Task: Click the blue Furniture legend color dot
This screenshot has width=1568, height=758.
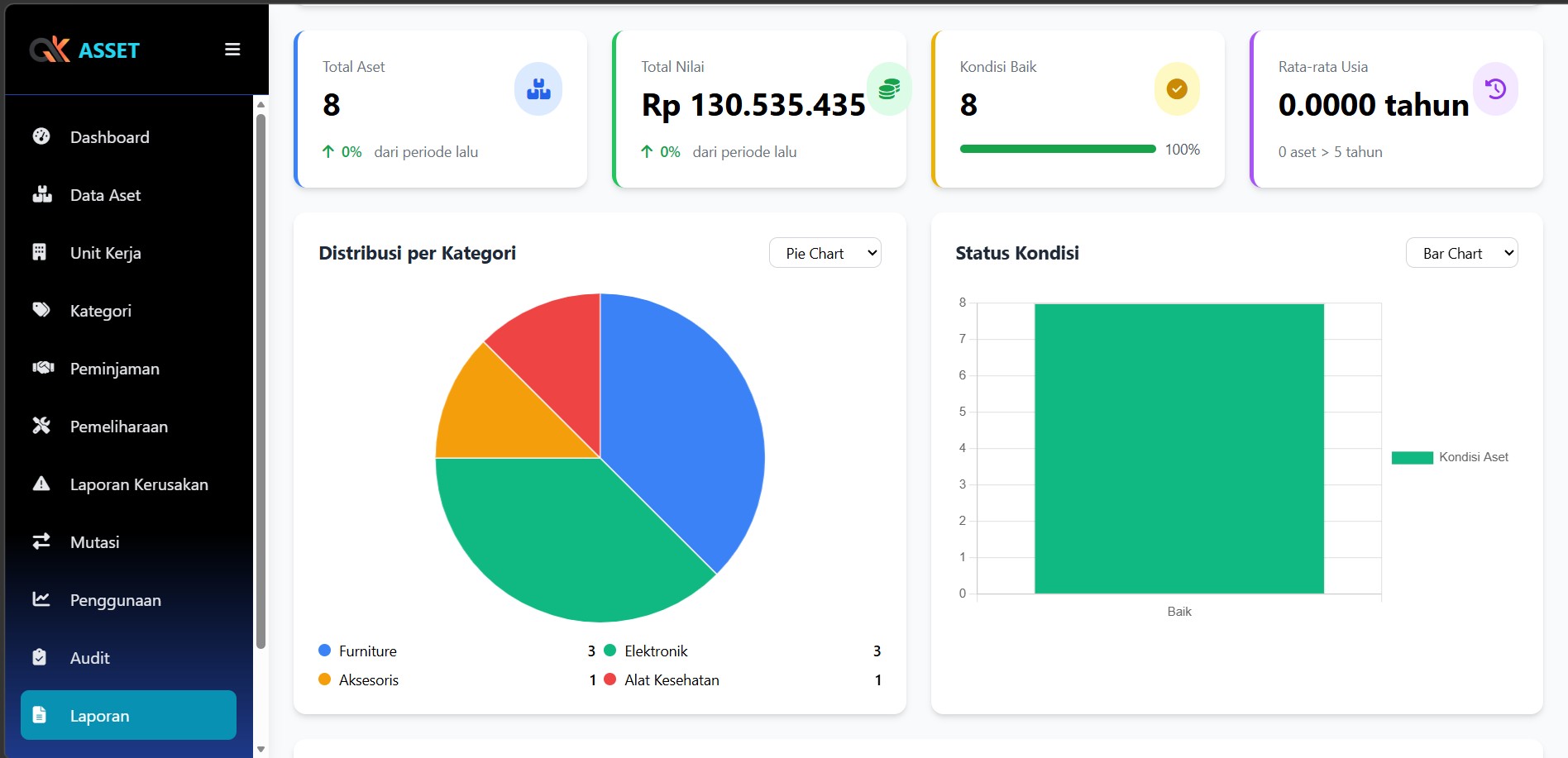Action: 325,651
